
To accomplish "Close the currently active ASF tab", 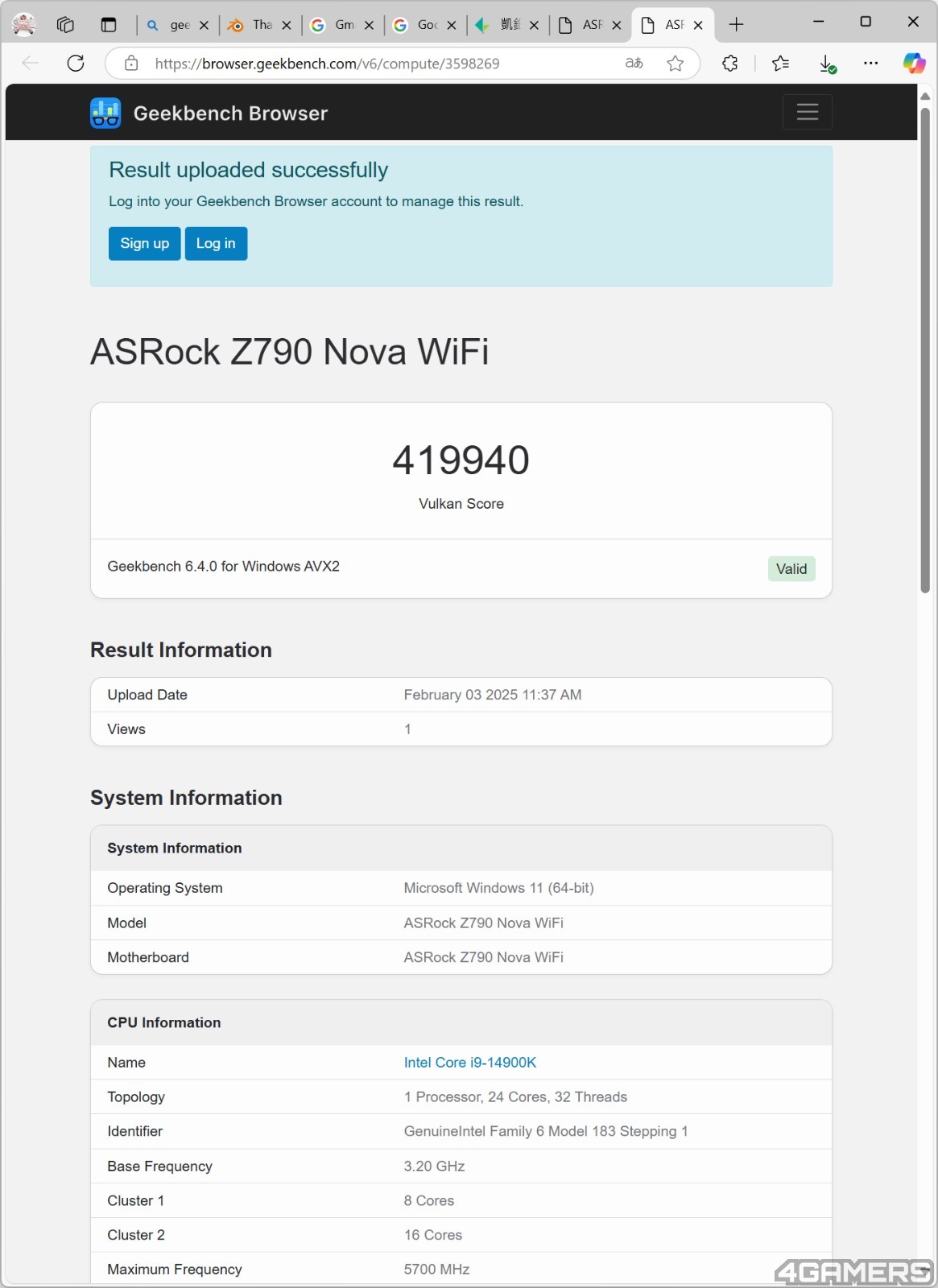I will 698,25.
